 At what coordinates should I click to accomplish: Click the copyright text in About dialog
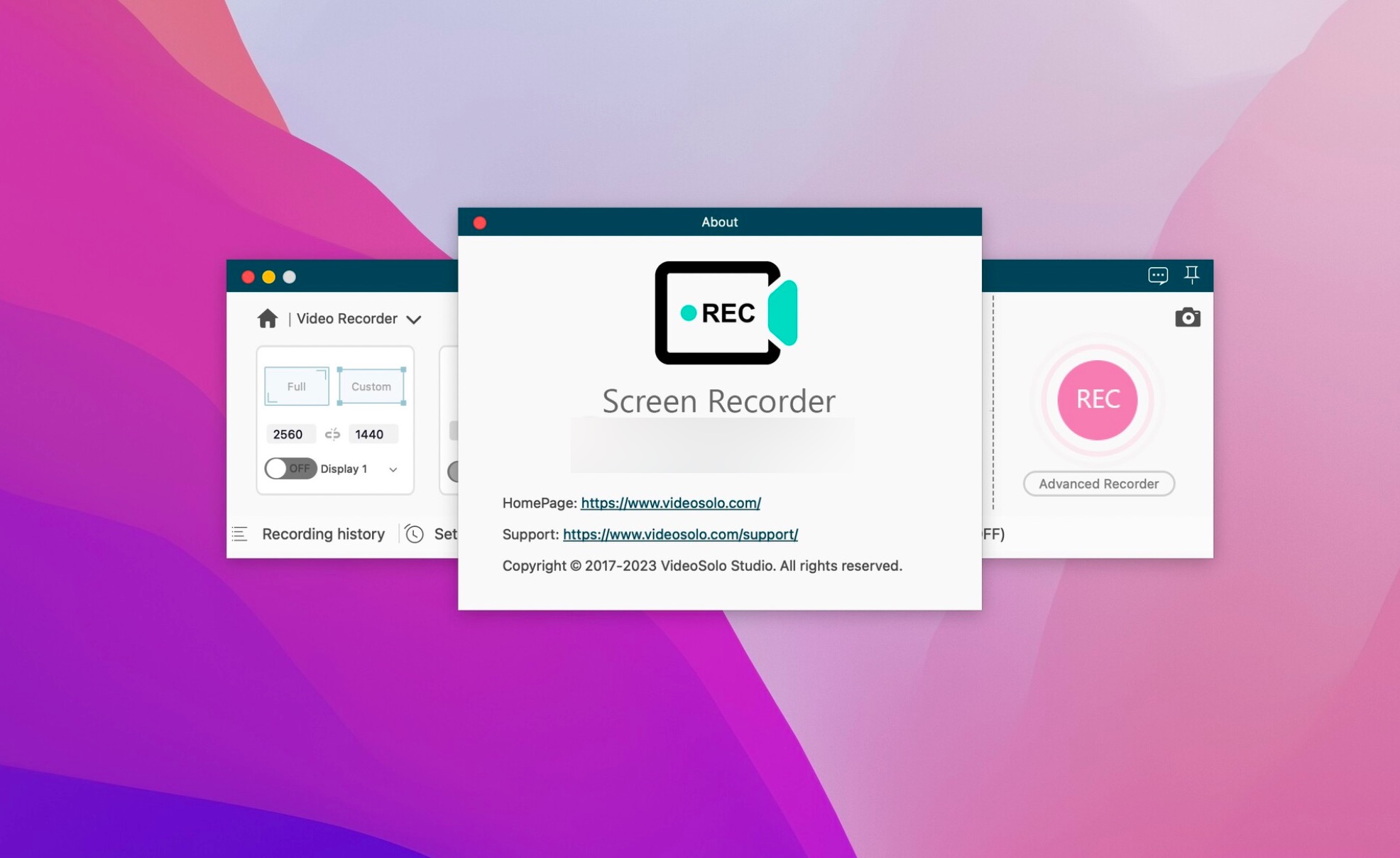point(702,565)
